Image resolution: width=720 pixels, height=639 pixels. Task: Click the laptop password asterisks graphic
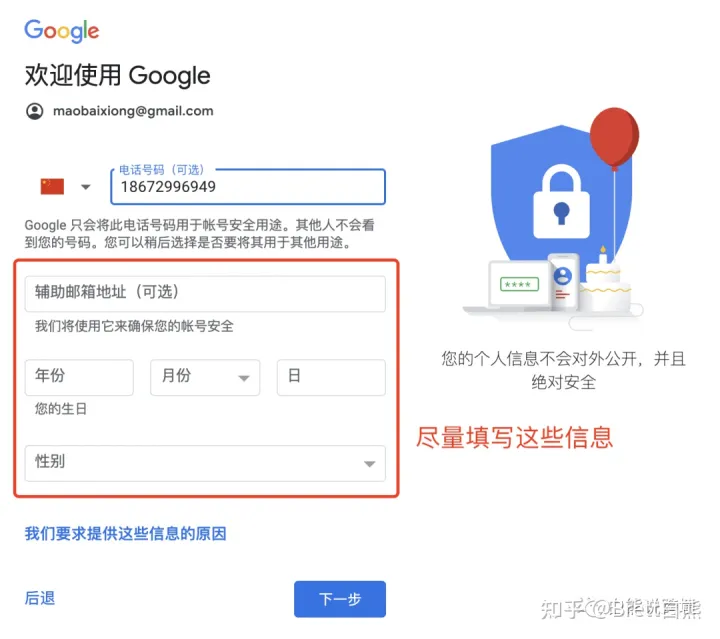tap(519, 285)
